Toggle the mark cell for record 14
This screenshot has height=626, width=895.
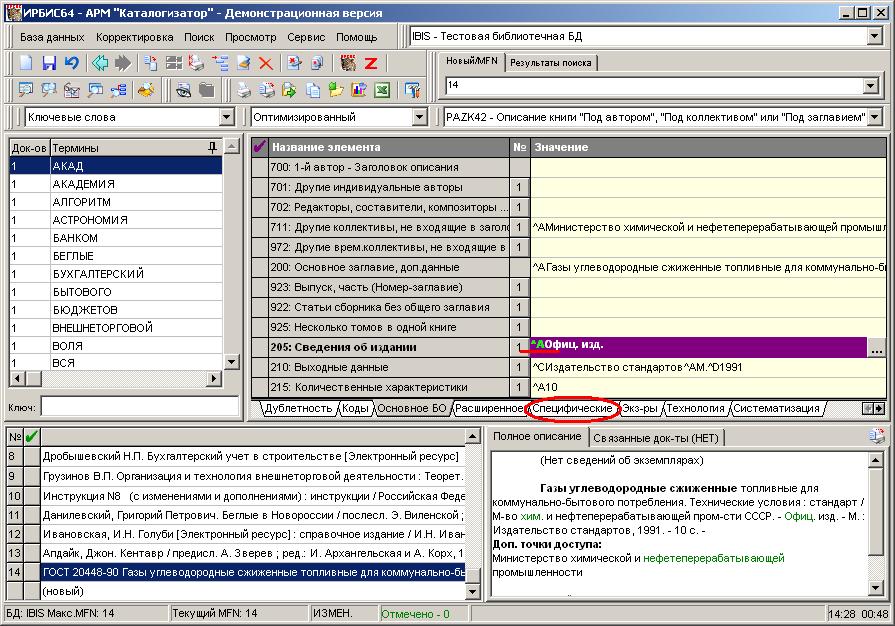click(32, 572)
